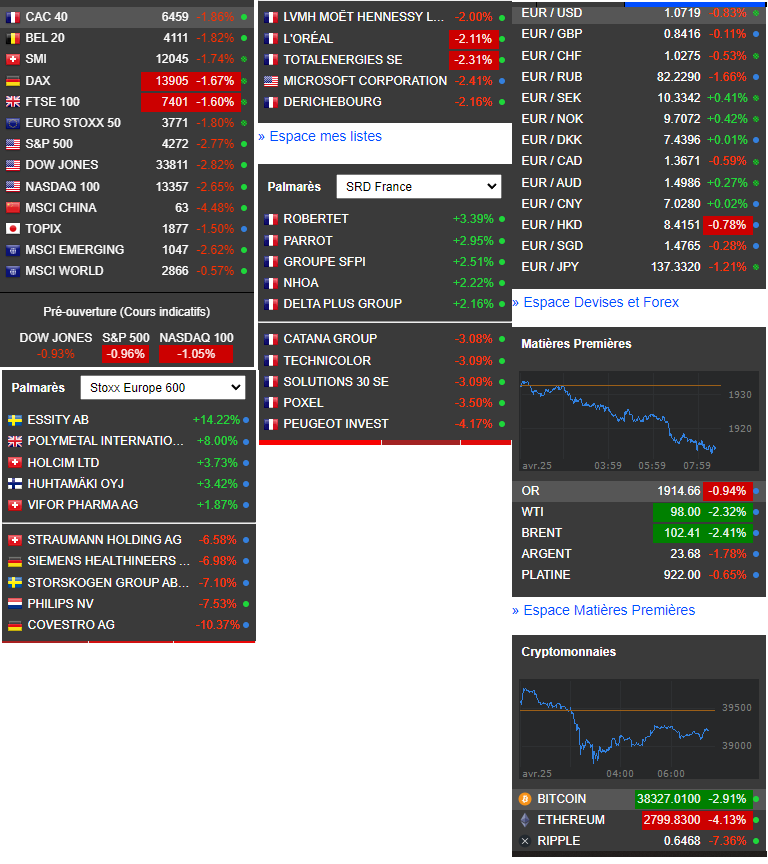The width and height of the screenshot is (768, 864).
Task: Click the Chinese flag beside MSCI CHINA
Action: tap(13, 208)
